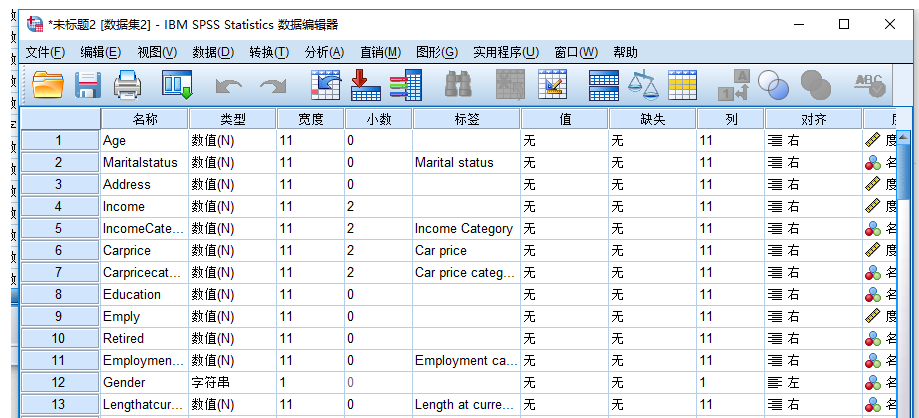919x418 pixels.
Task: Click the Value labels icon
Action: coord(734,85)
